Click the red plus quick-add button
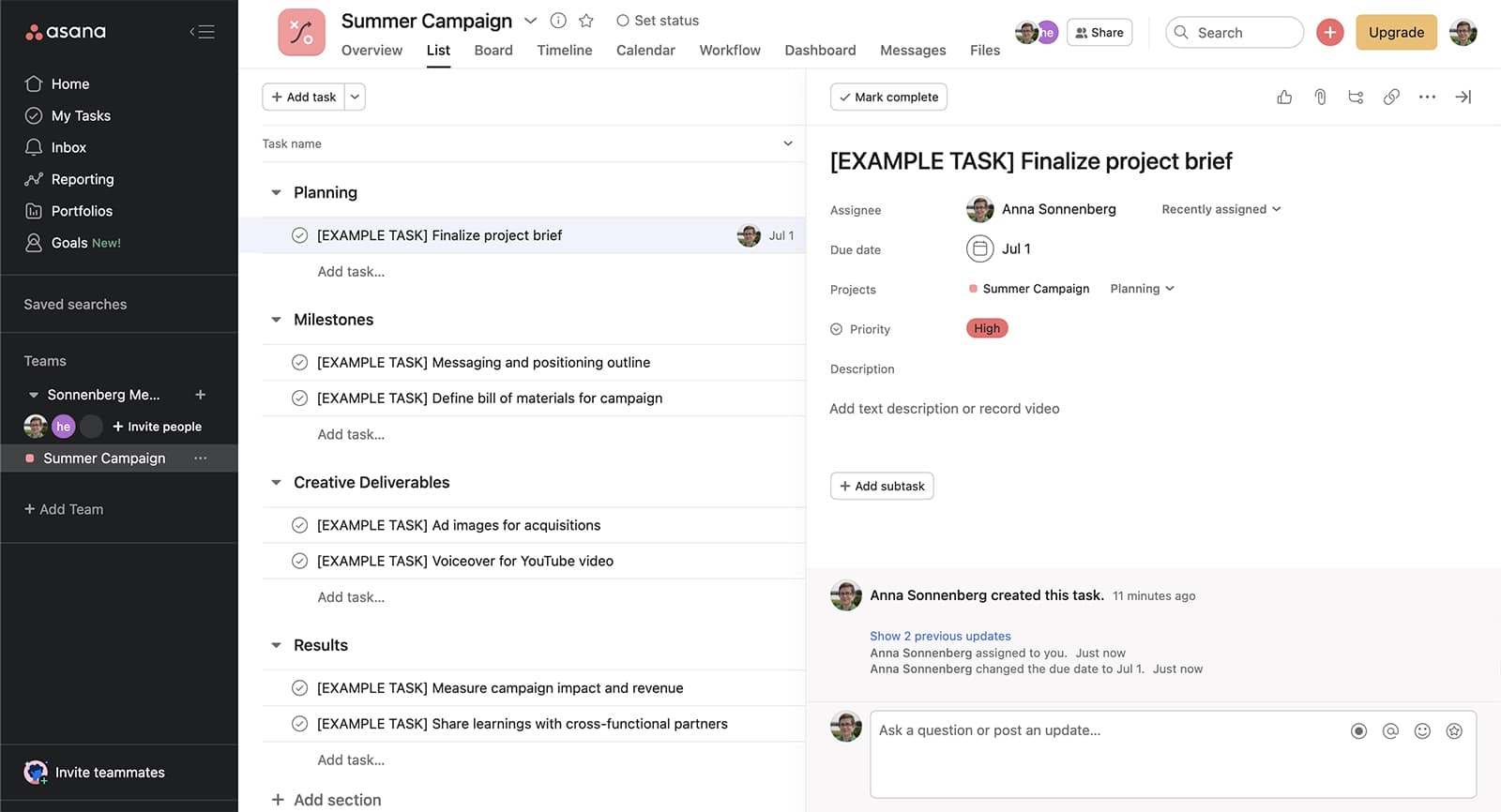1501x812 pixels. [x=1329, y=33]
